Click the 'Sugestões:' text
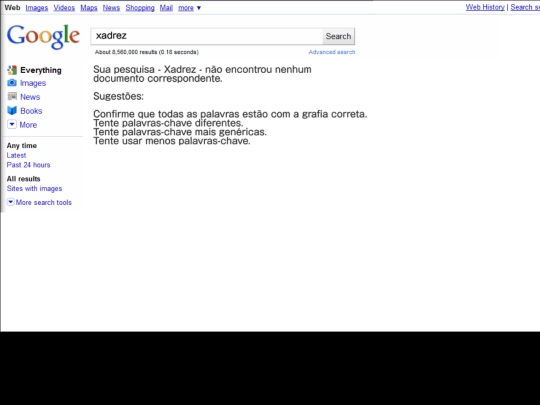 [118, 96]
